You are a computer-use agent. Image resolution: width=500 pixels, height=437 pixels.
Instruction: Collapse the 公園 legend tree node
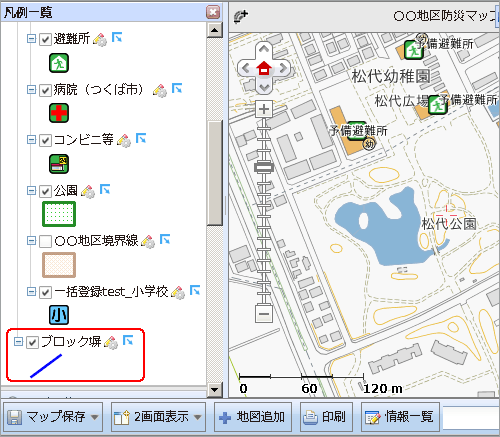point(31,190)
